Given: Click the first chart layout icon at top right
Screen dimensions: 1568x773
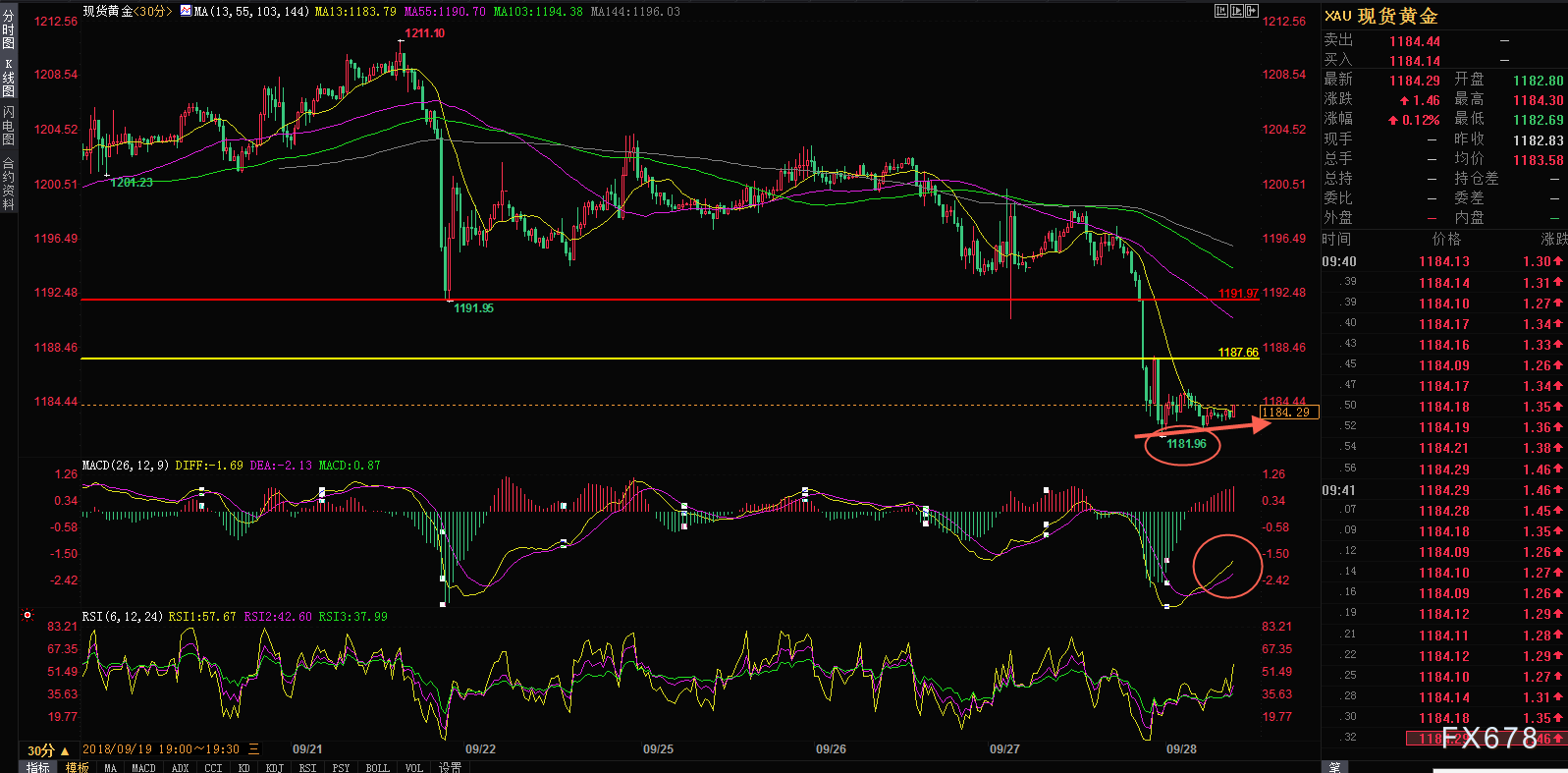Looking at the screenshot, I should click(1220, 11).
